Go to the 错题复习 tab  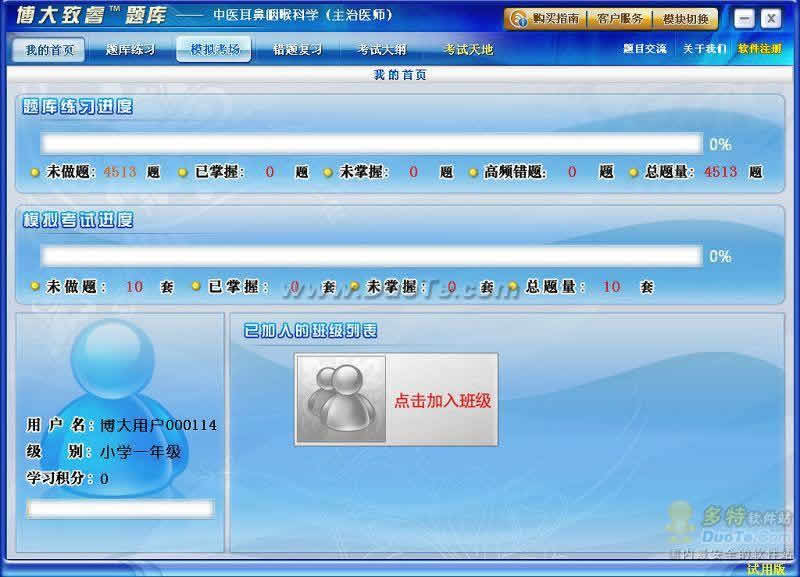[297, 49]
